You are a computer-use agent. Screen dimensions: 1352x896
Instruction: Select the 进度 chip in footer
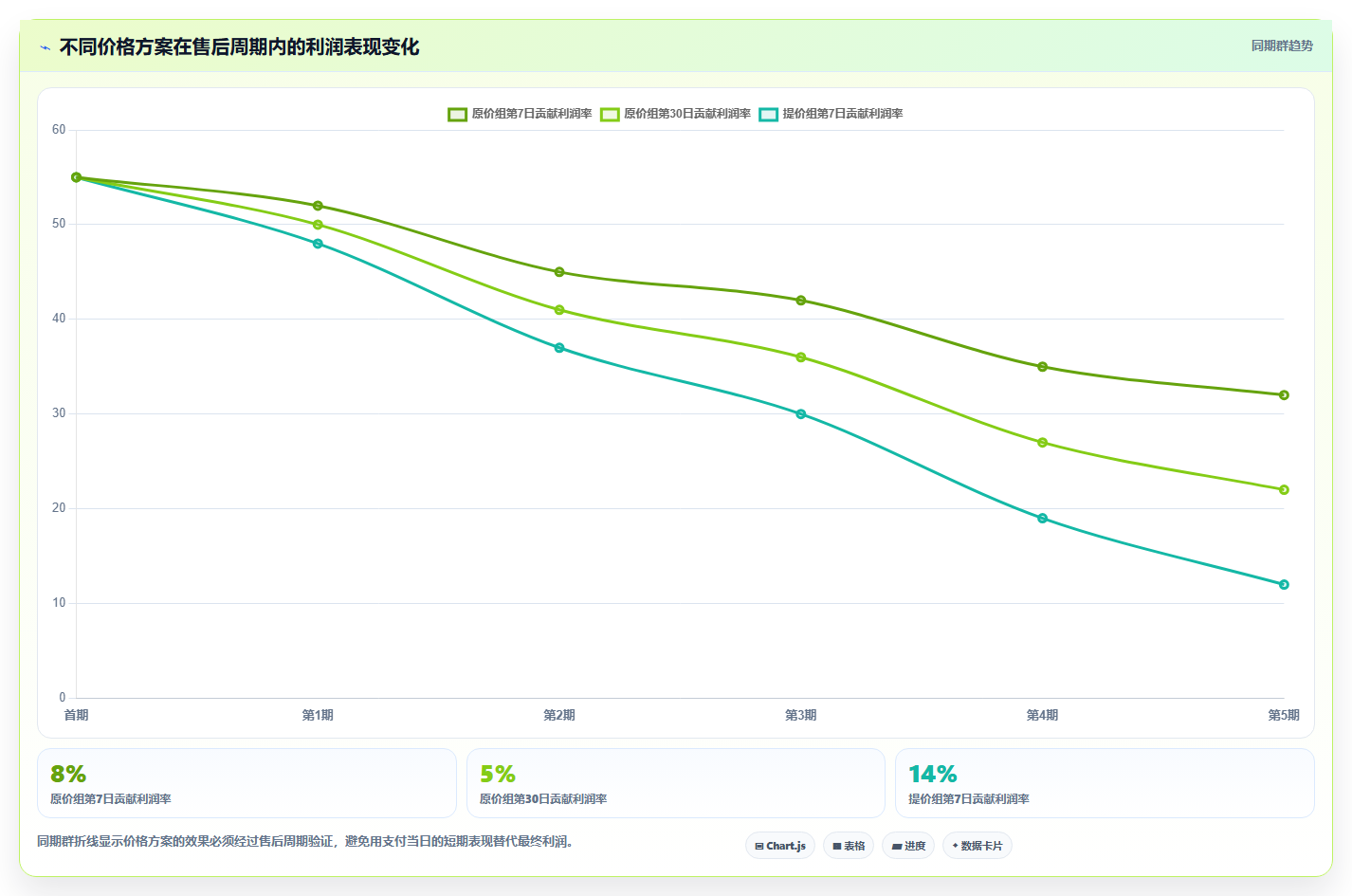[908, 846]
